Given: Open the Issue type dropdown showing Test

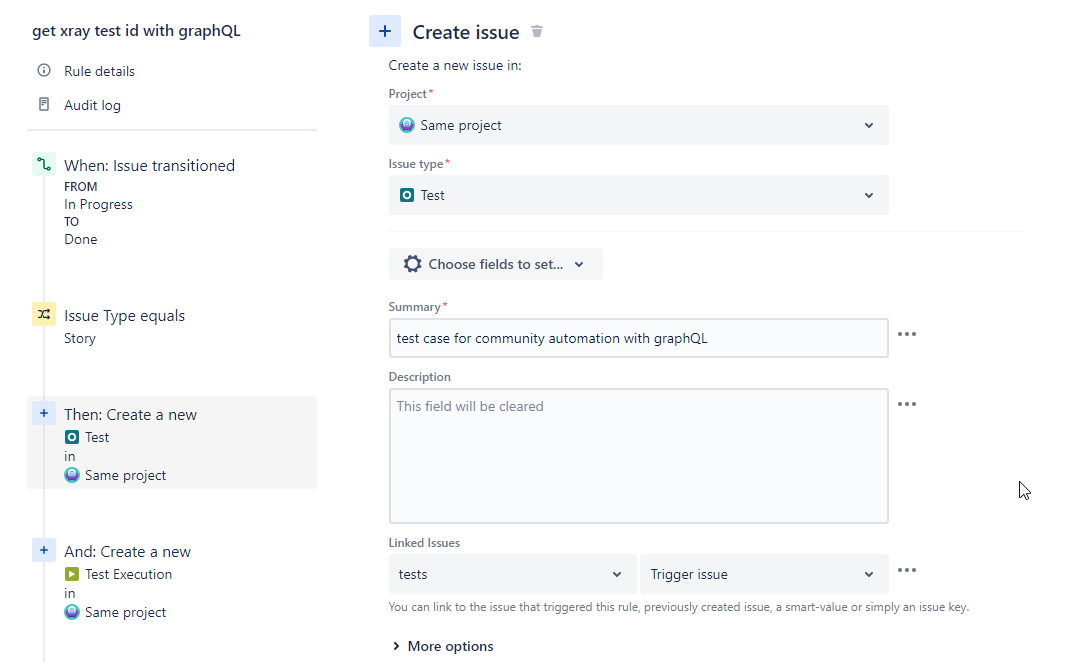Looking at the screenshot, I should (638, 195).
